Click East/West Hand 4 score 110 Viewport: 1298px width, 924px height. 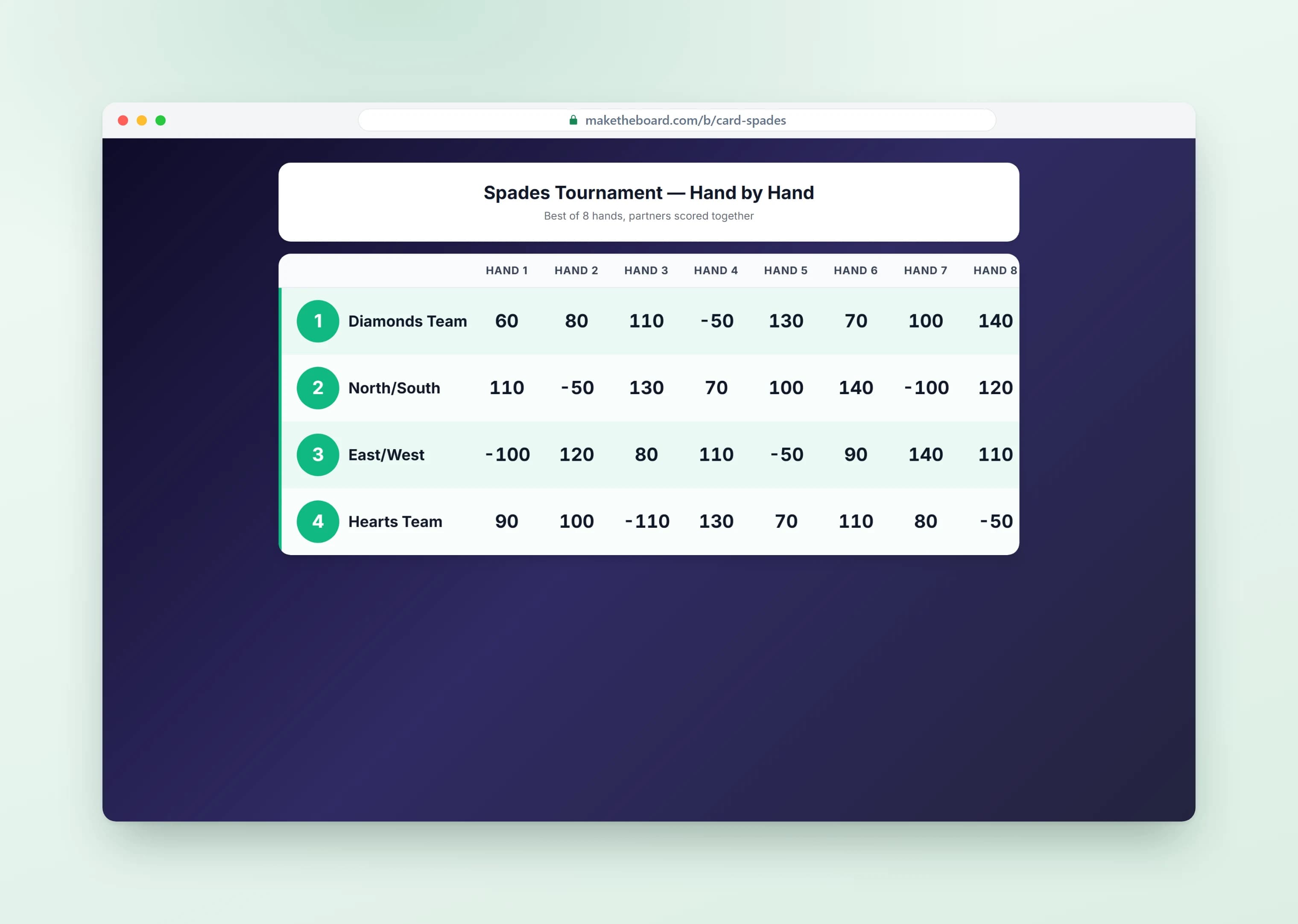tap(716, 455)
